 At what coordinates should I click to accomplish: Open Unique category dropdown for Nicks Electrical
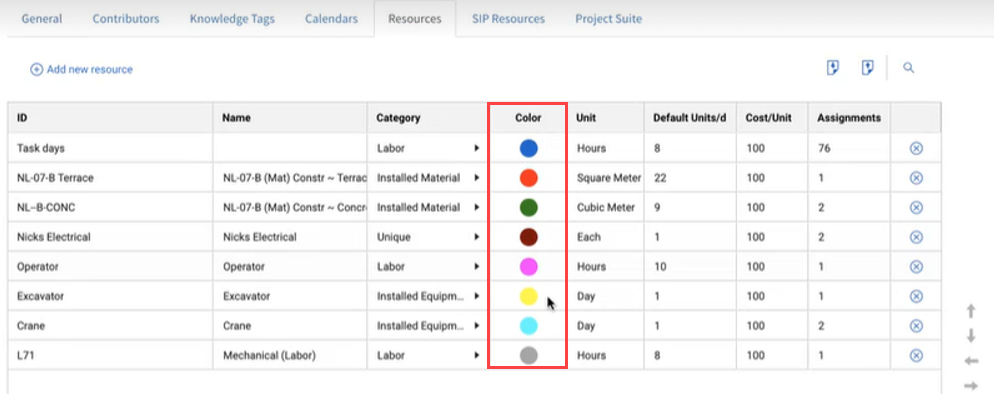tap(476, 237)
